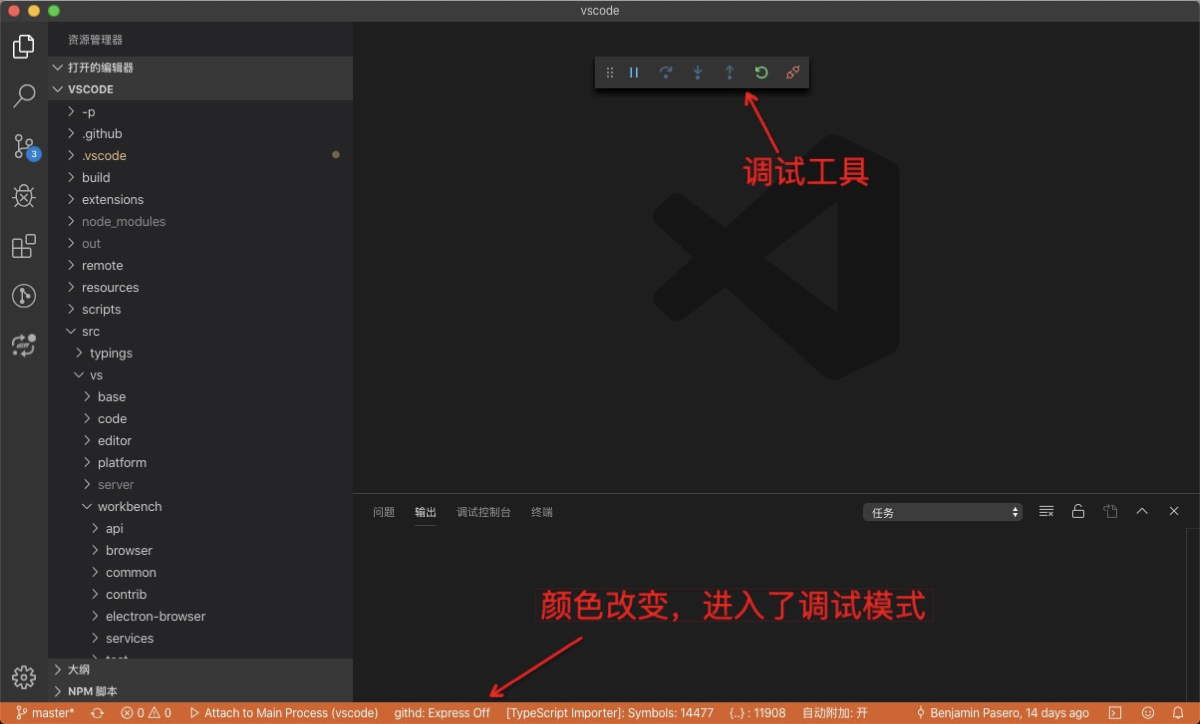Toggle auto scroll lock in the Output panel
The height and width of the screenshot is (724, 1200).
click(1077, 511)
